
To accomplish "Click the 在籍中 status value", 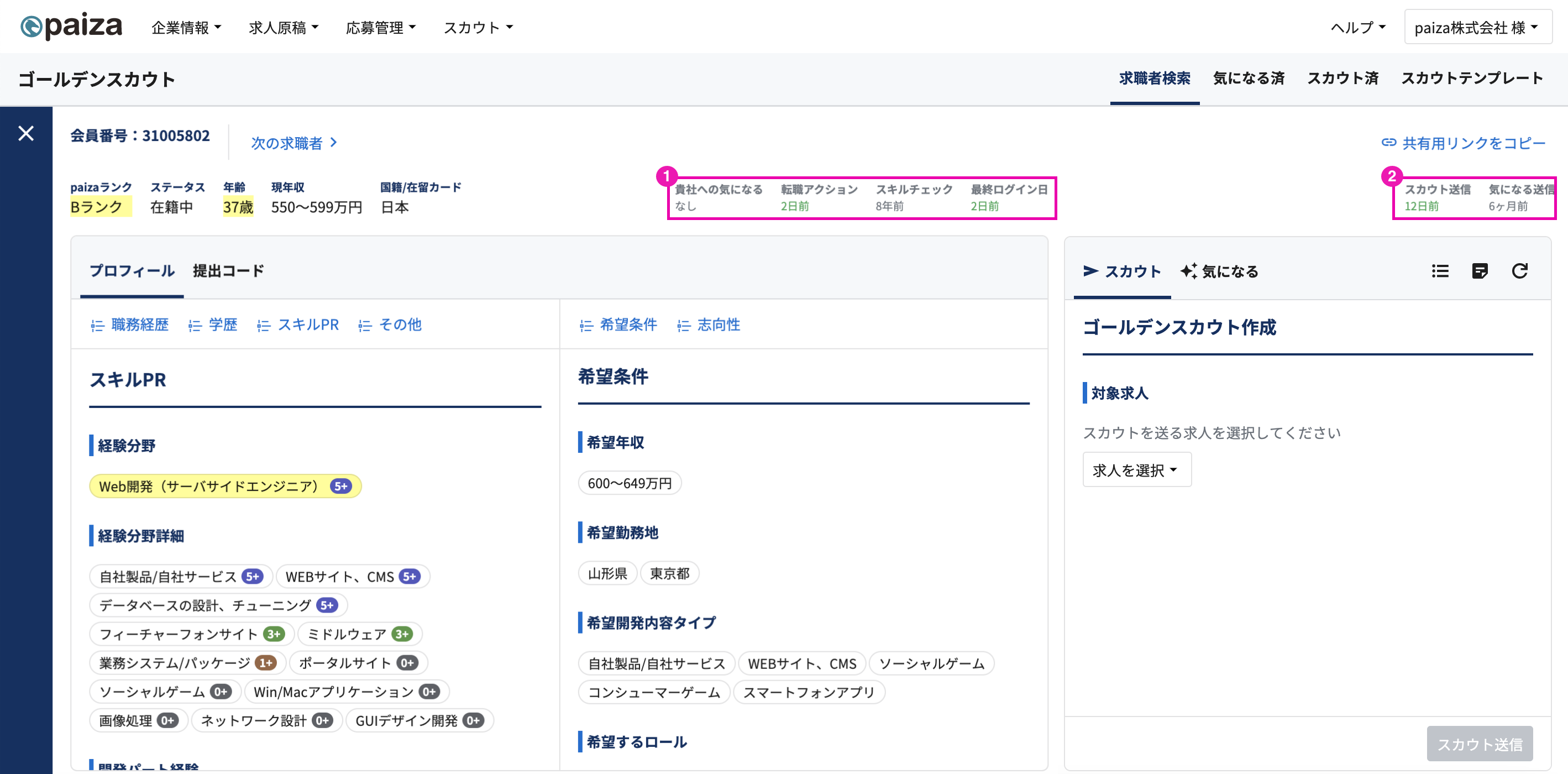I will point(172,207).
